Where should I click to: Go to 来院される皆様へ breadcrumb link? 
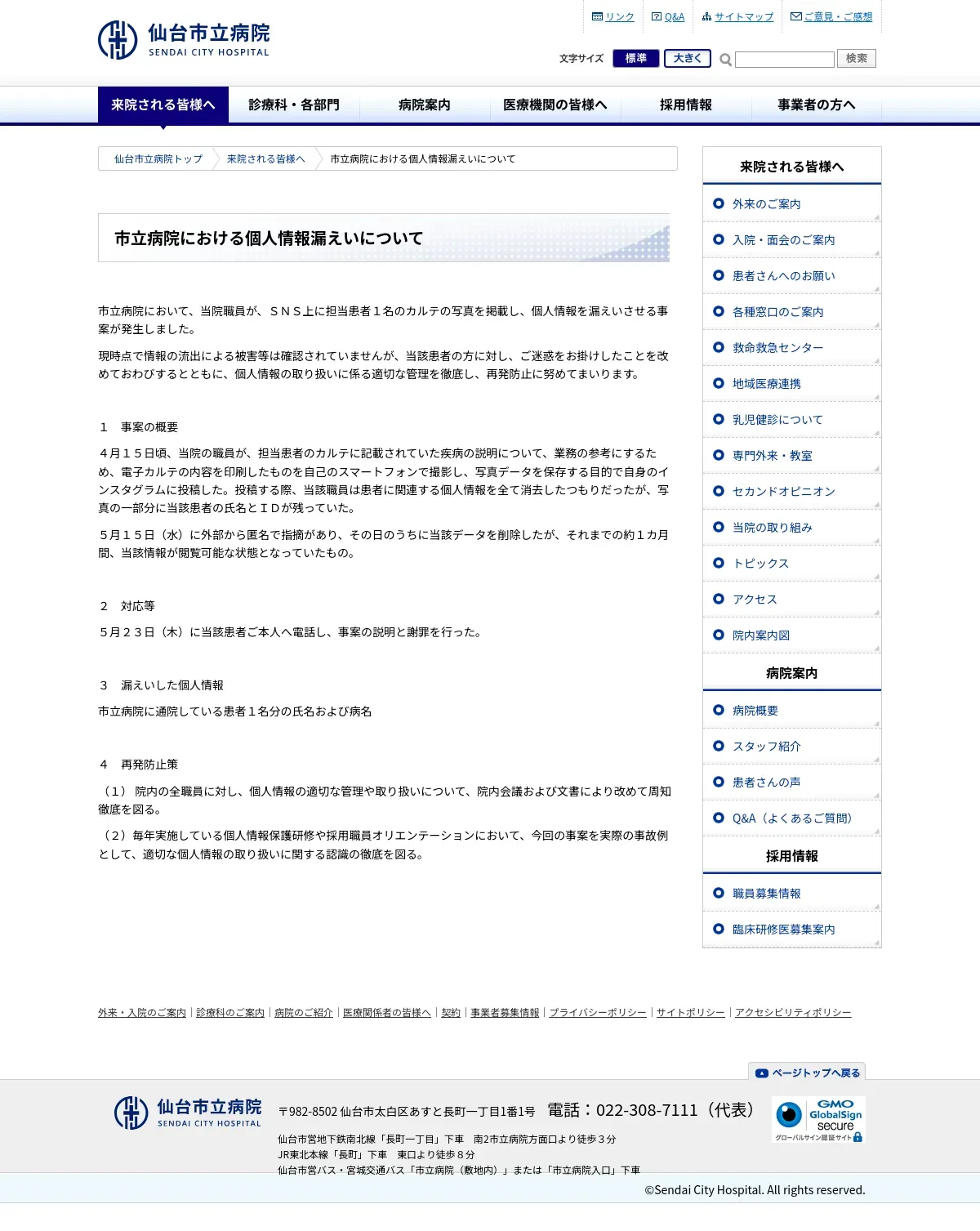[266, 159]
